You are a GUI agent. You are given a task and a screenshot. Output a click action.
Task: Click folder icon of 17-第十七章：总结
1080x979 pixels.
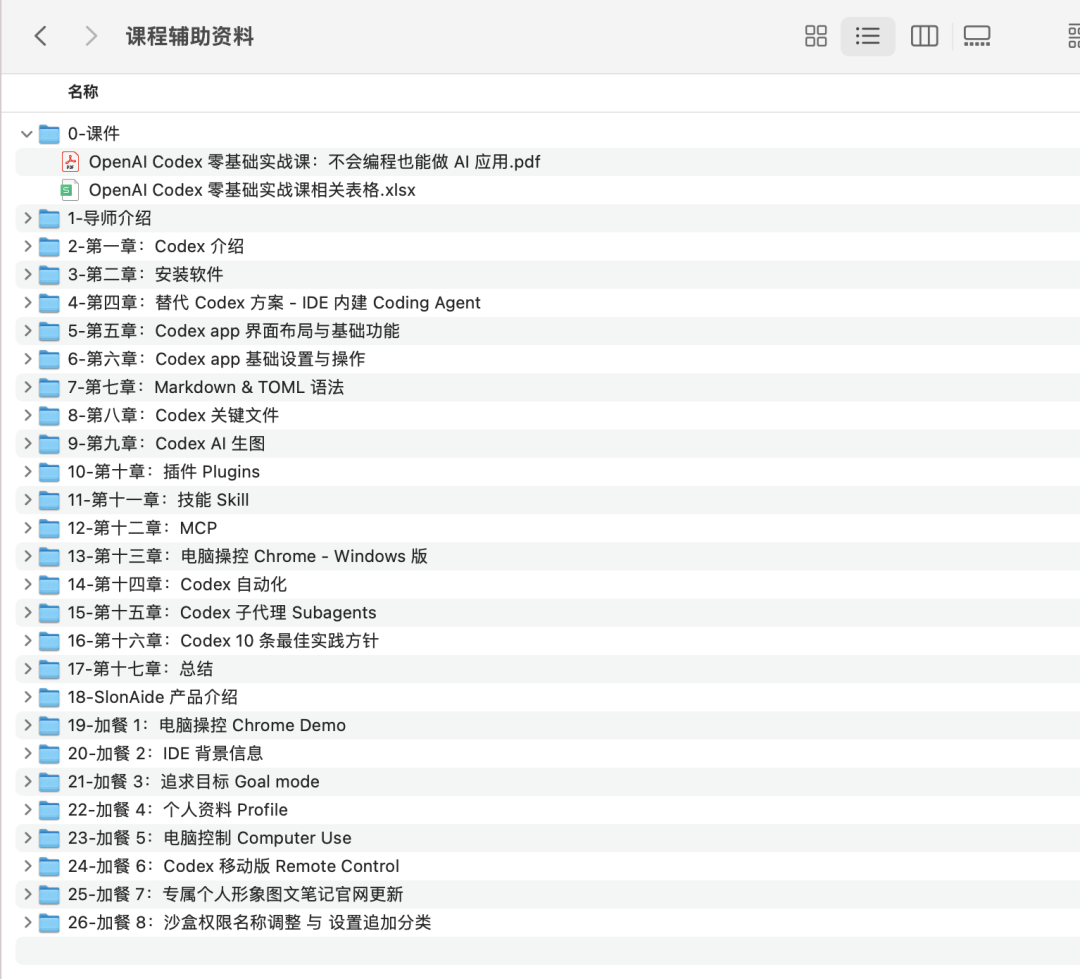coord(49,669)
